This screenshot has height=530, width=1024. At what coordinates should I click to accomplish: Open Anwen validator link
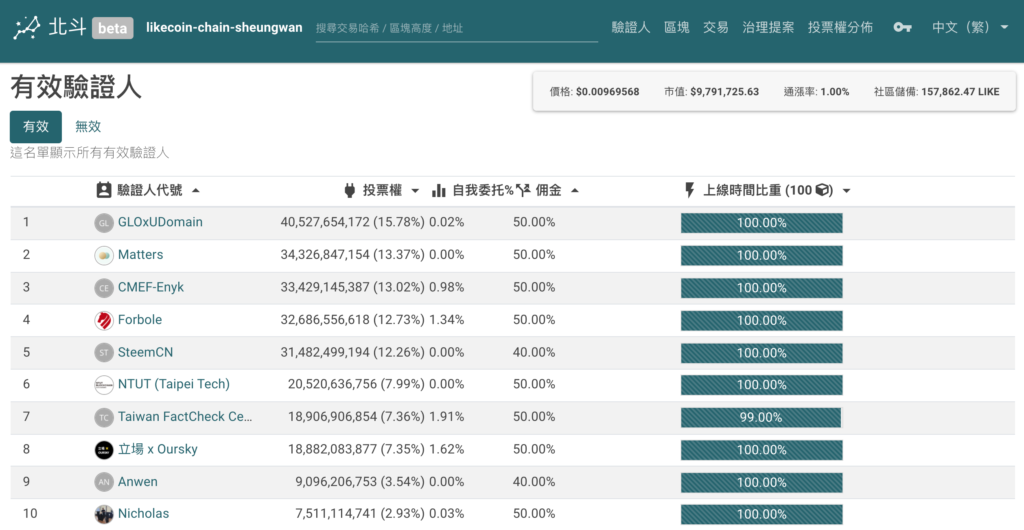point(138,482)
